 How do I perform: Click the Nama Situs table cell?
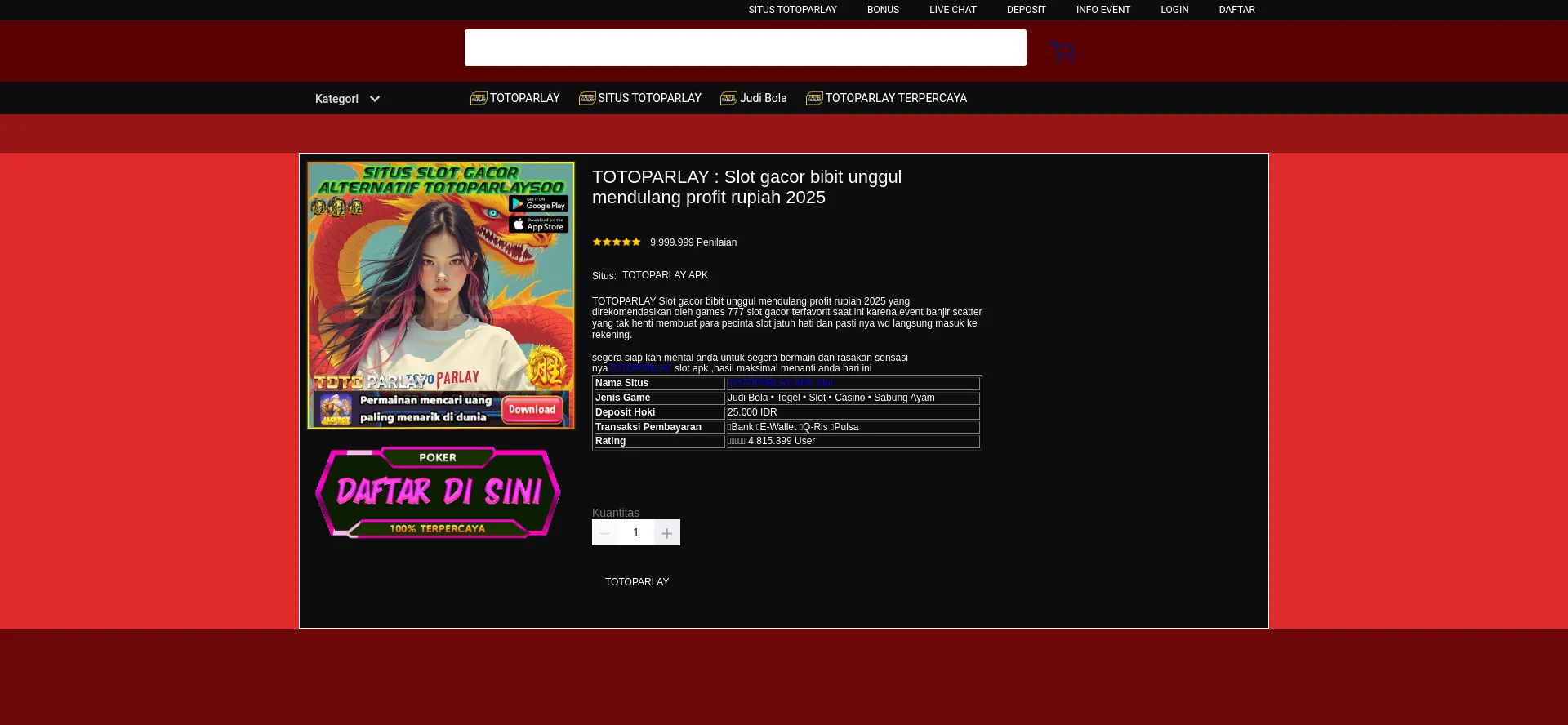[659, 383]
